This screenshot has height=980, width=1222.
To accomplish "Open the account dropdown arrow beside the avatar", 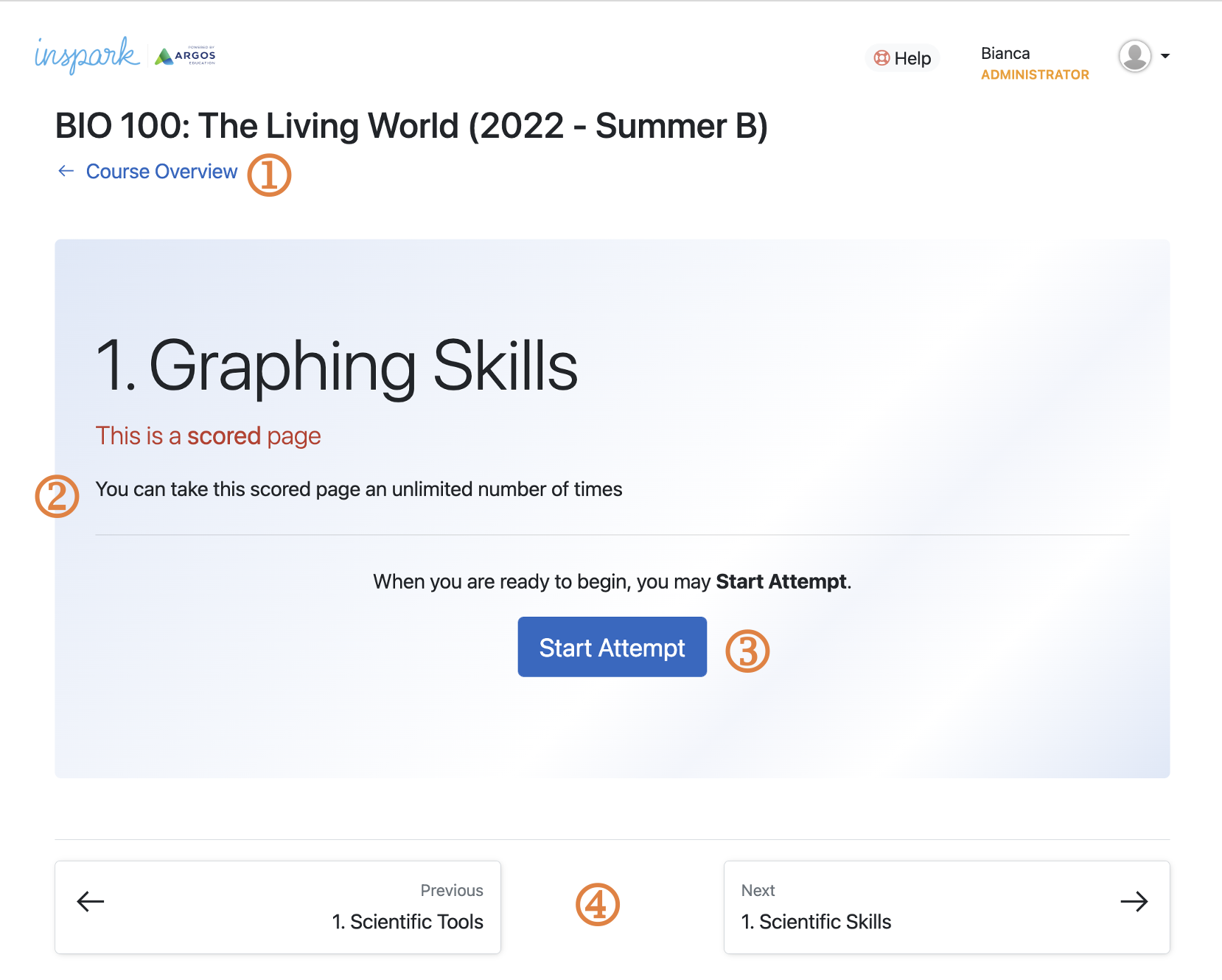I will click(1166, 55).
